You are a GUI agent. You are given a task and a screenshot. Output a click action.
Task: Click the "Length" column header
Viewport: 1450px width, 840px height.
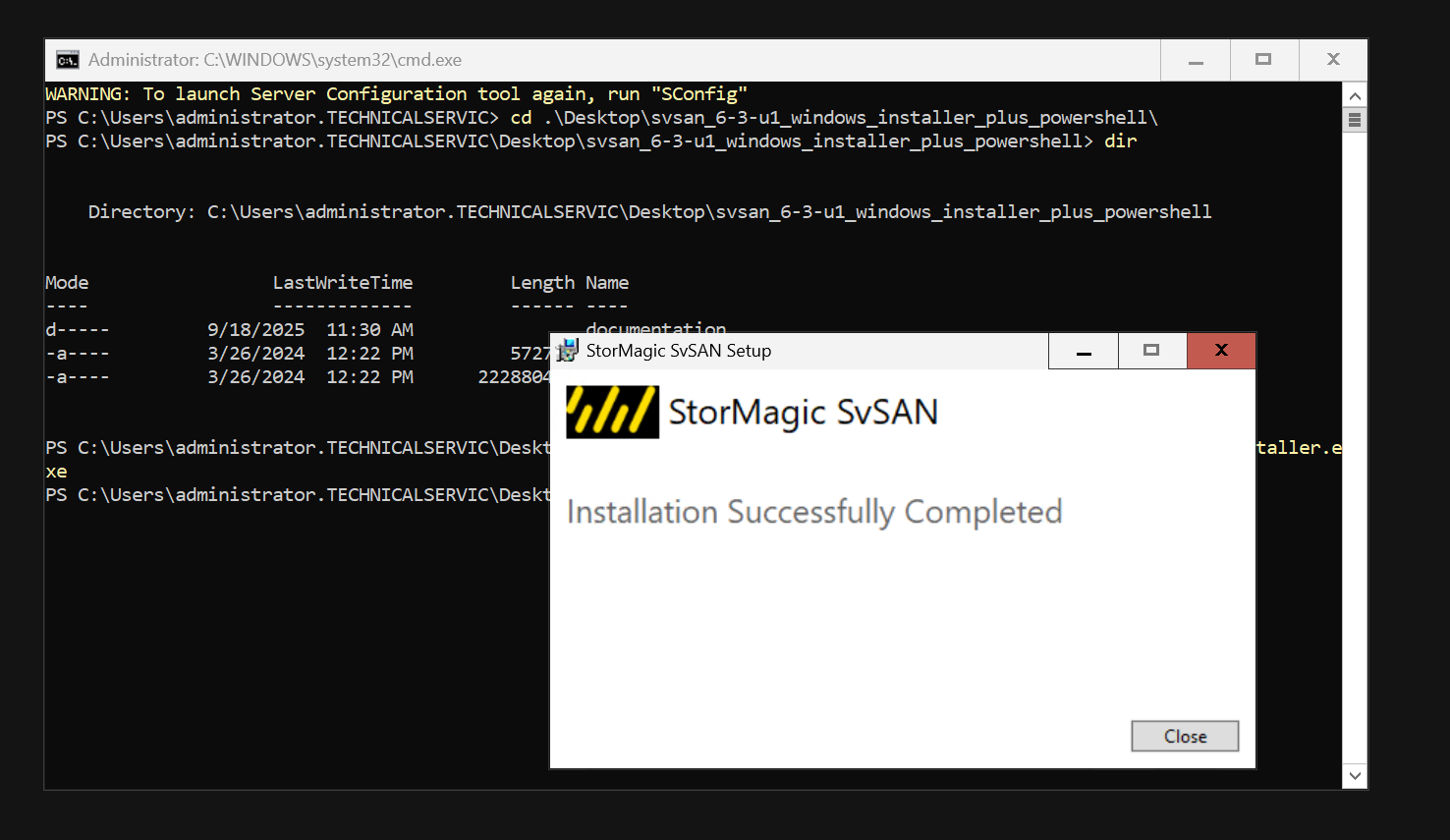click(542, 283)
